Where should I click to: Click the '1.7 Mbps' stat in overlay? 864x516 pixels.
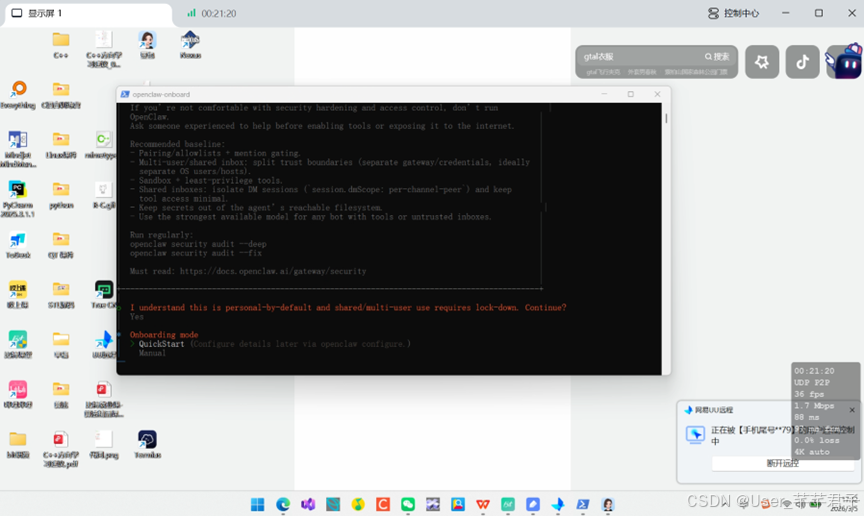pos(814,406)
